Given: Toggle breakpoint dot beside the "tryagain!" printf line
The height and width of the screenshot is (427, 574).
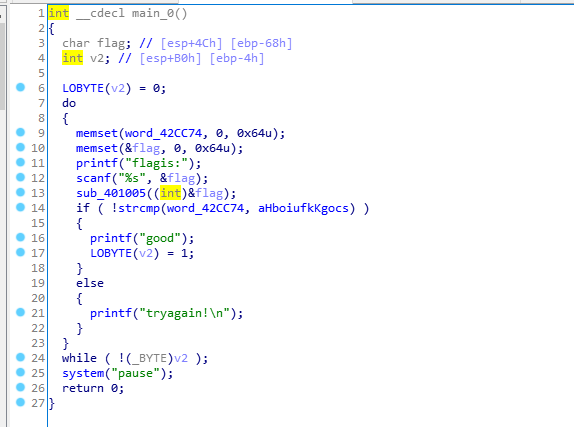Looking at the screenshot, I should [20, 312].
